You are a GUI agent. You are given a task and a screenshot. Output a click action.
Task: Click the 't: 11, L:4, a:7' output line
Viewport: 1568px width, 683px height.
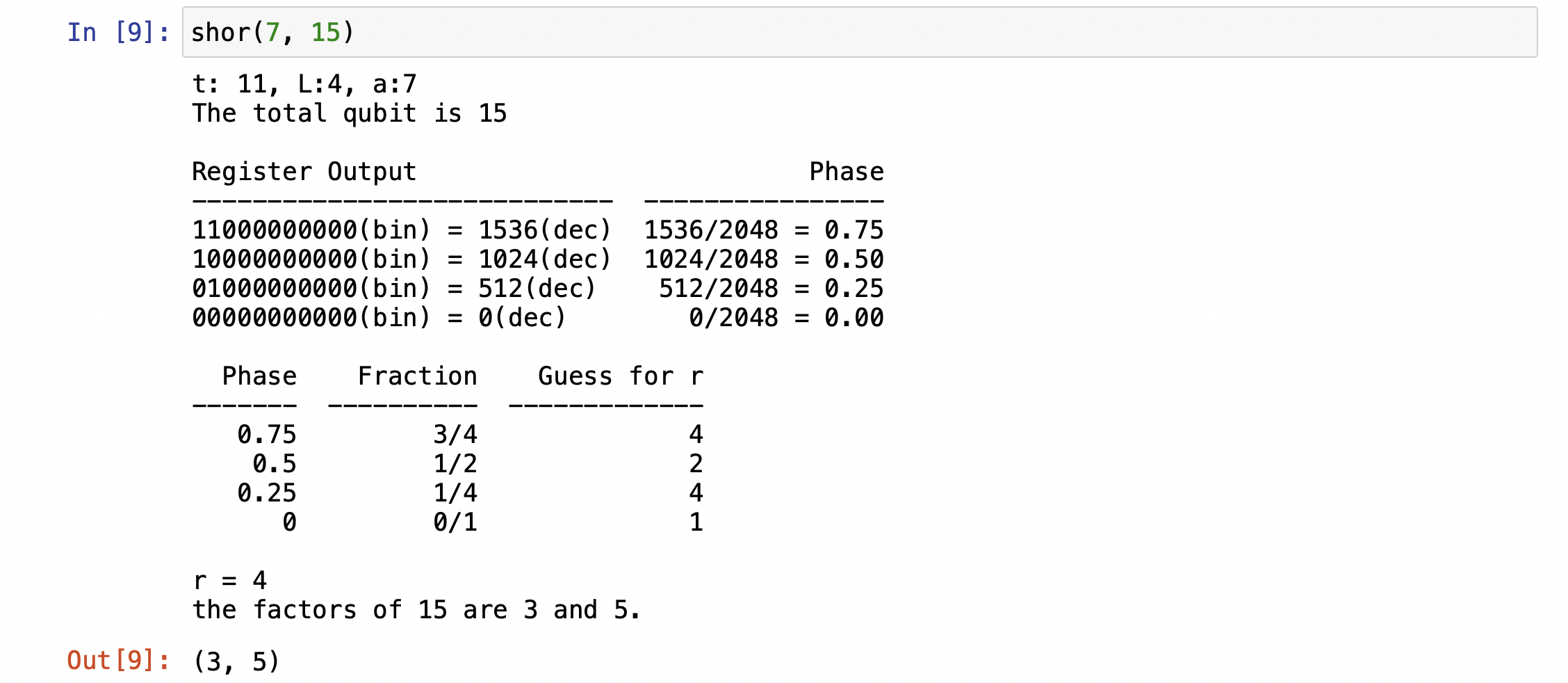[304, 84]
